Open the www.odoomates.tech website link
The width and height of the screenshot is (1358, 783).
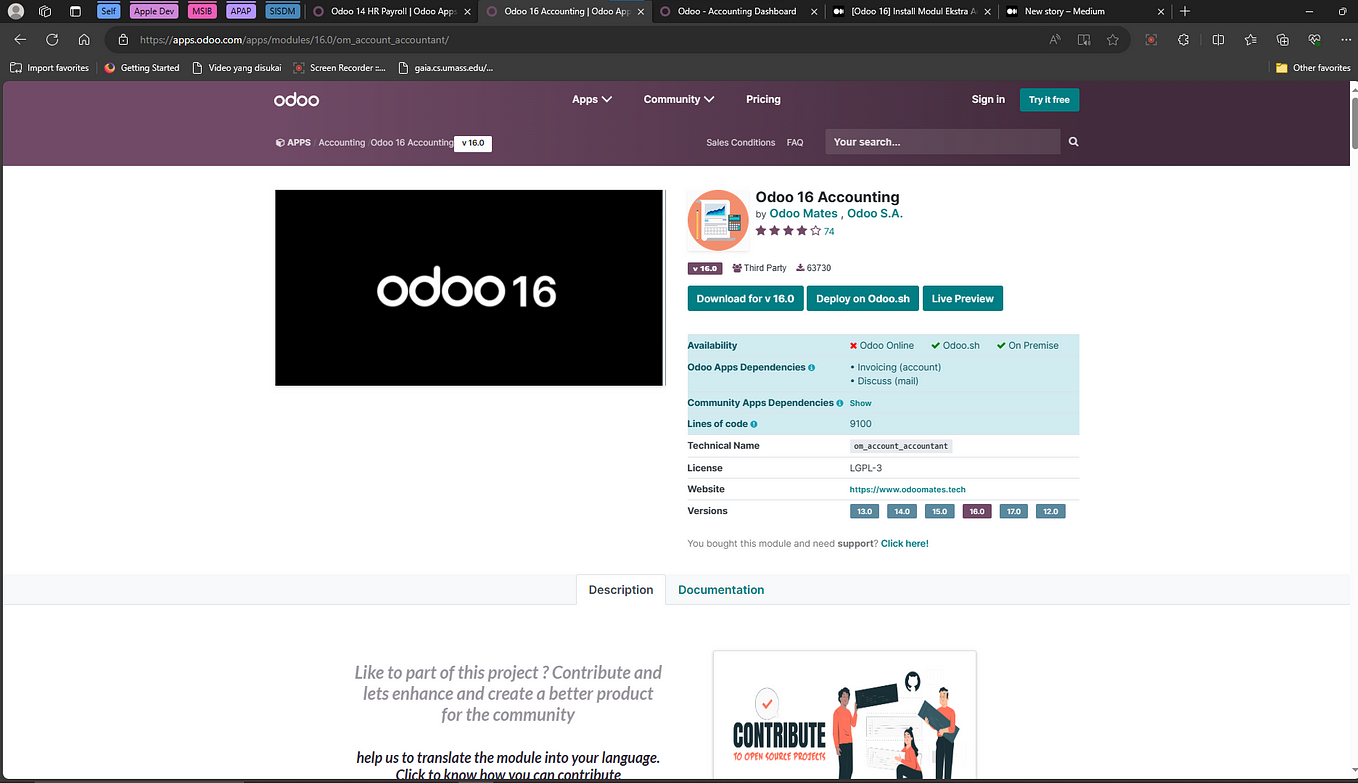pyautogui.click(x=908, y=490)
